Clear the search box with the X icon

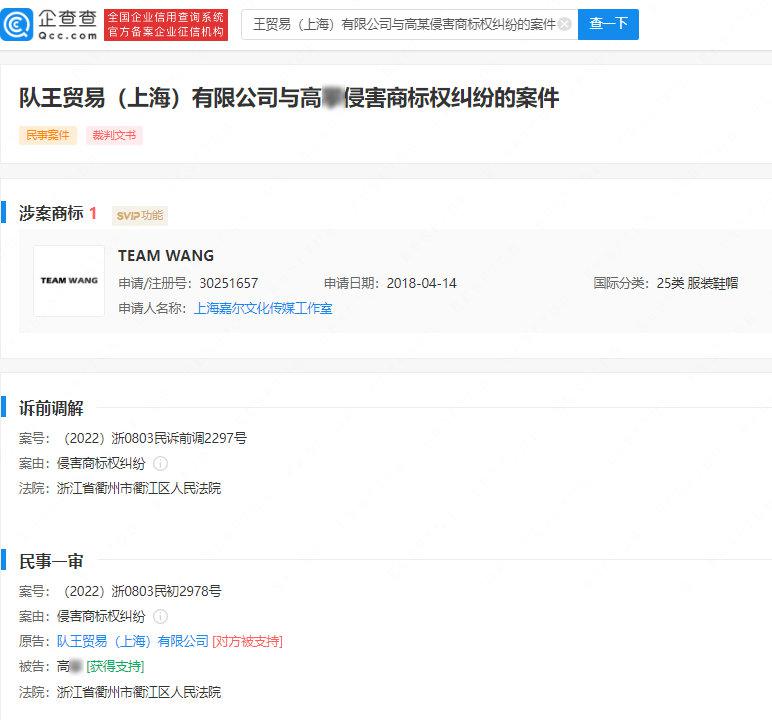(565, 24)
